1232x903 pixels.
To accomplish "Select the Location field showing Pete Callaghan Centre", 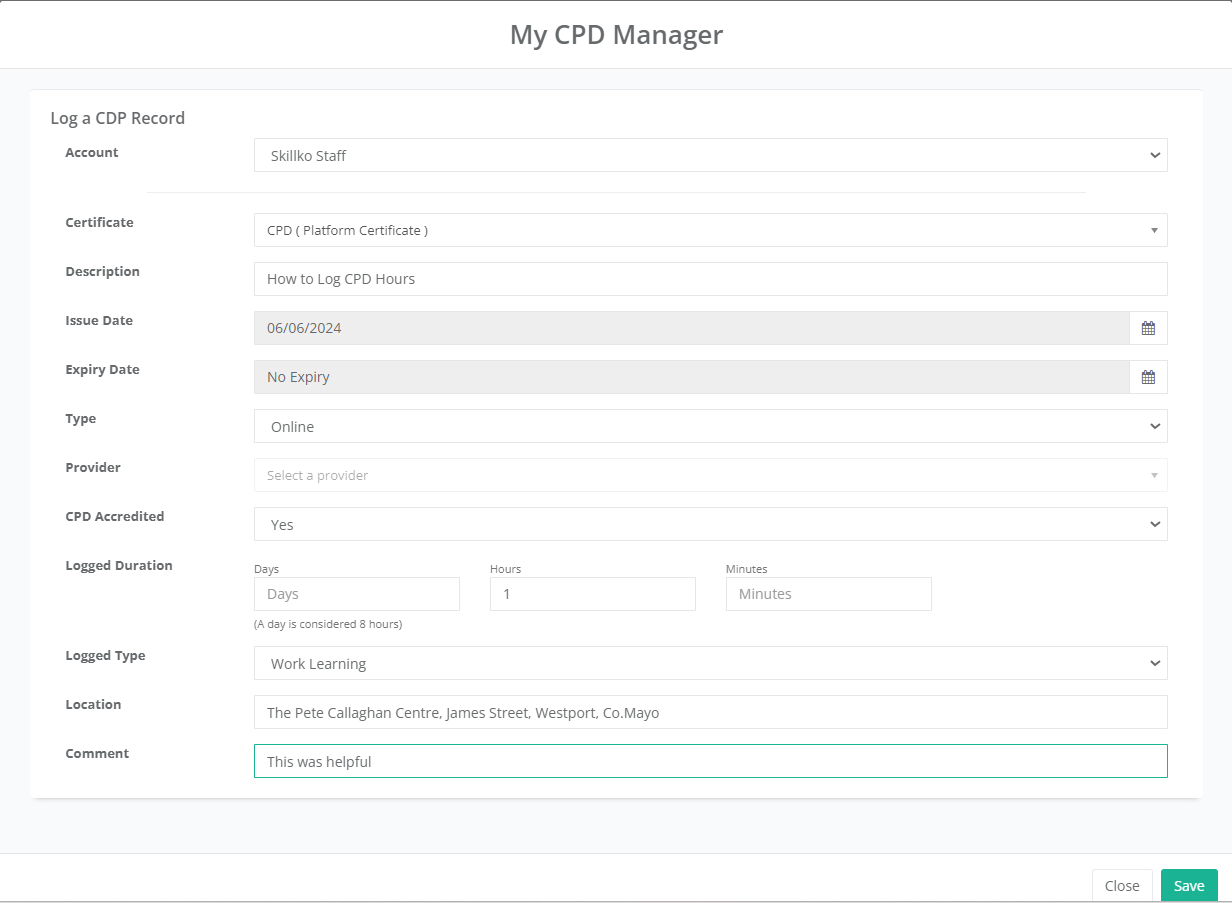I will [x=710, y=712].
